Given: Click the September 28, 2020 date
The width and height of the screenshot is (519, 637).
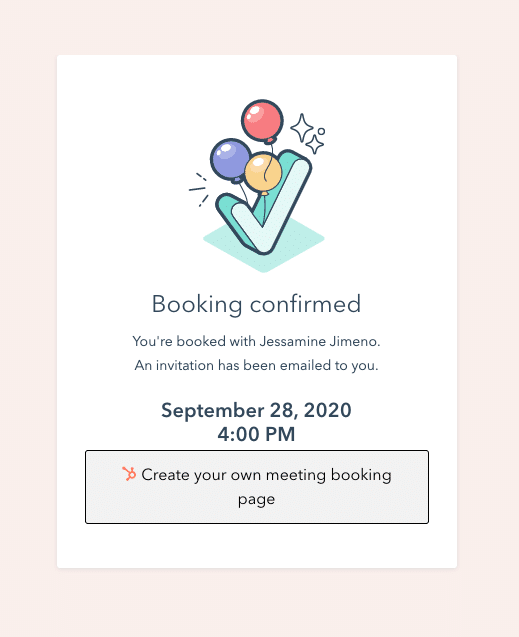Looking at the screenshot, I should pos(256,410).
